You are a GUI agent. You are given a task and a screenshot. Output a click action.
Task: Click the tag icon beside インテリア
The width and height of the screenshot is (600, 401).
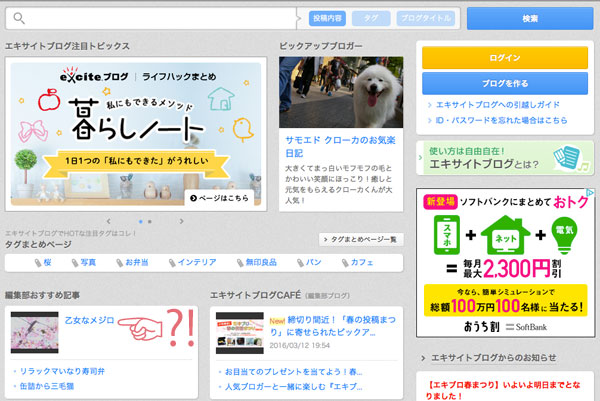(x=172, y=263)
